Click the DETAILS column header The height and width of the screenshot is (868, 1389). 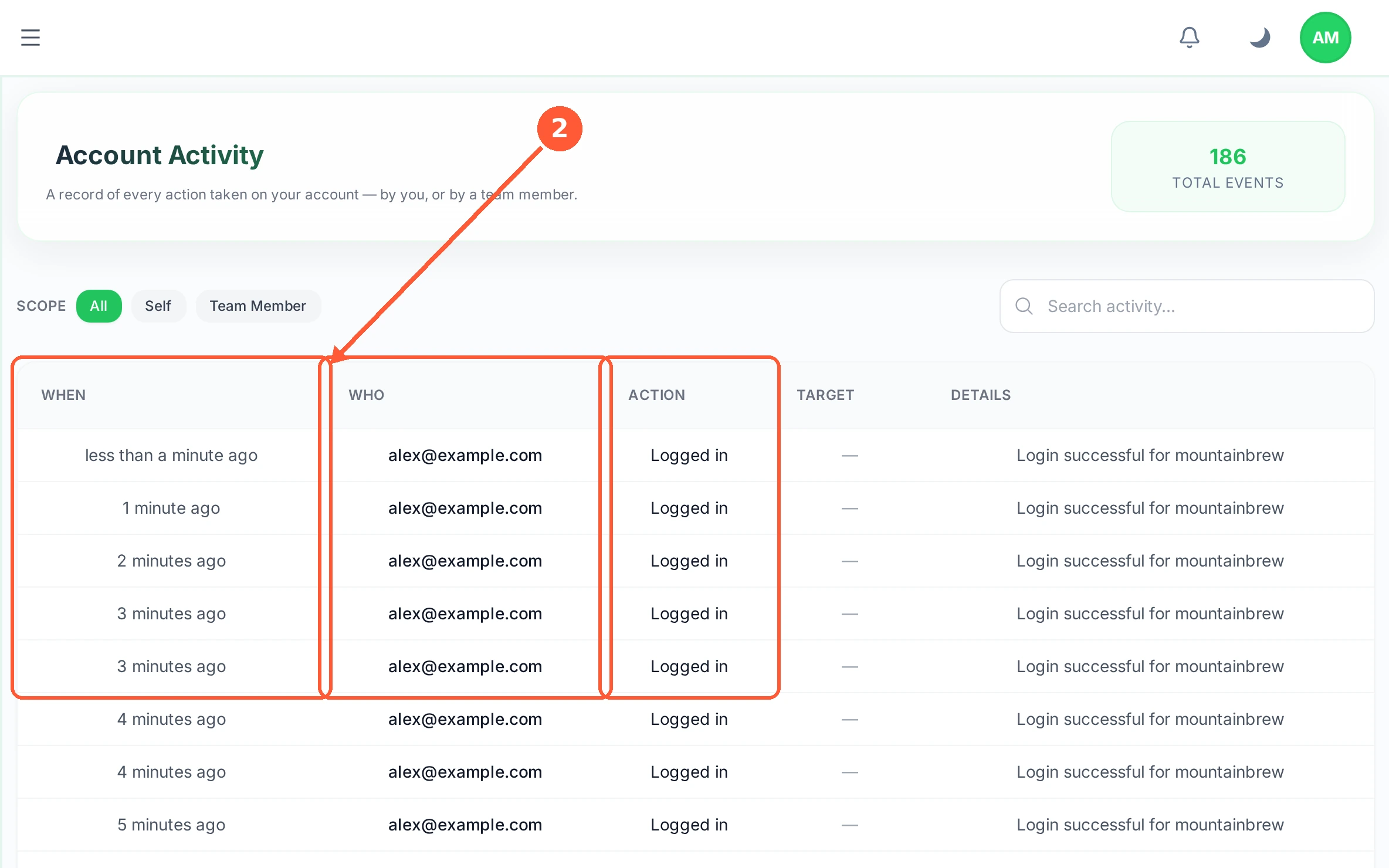click(x=981, y=395)
